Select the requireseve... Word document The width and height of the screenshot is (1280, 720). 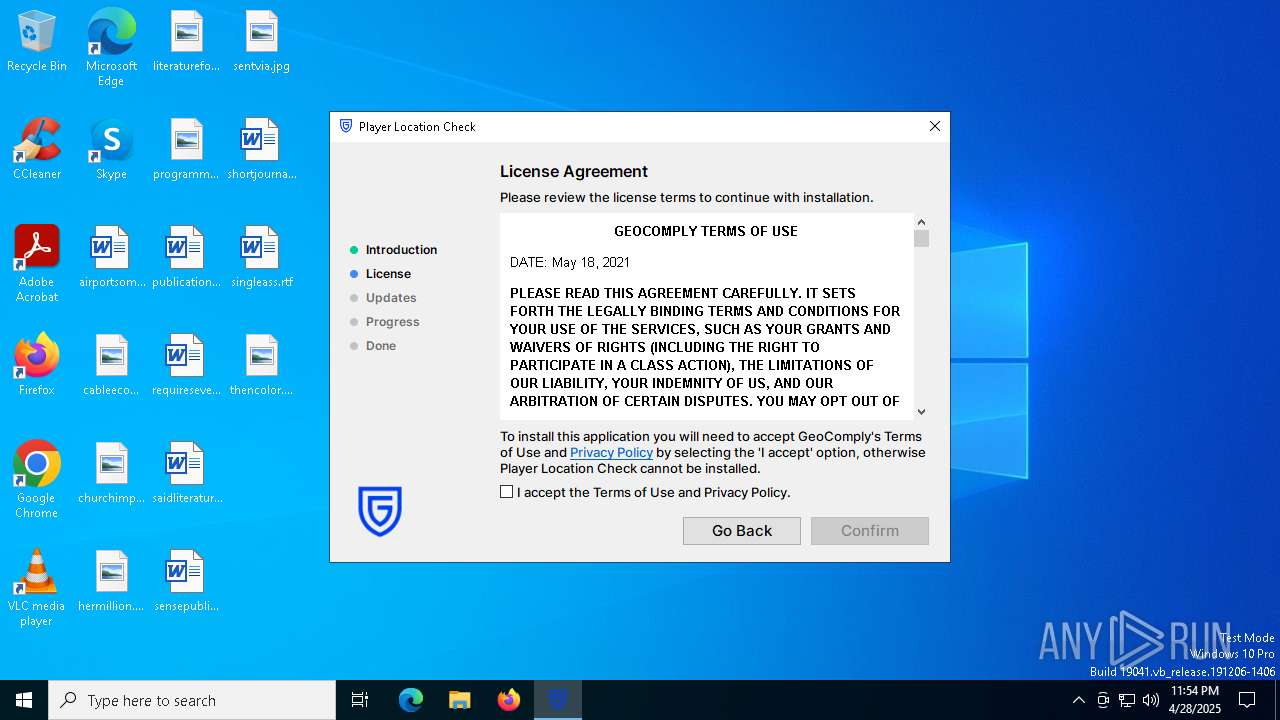click(186, 366)
